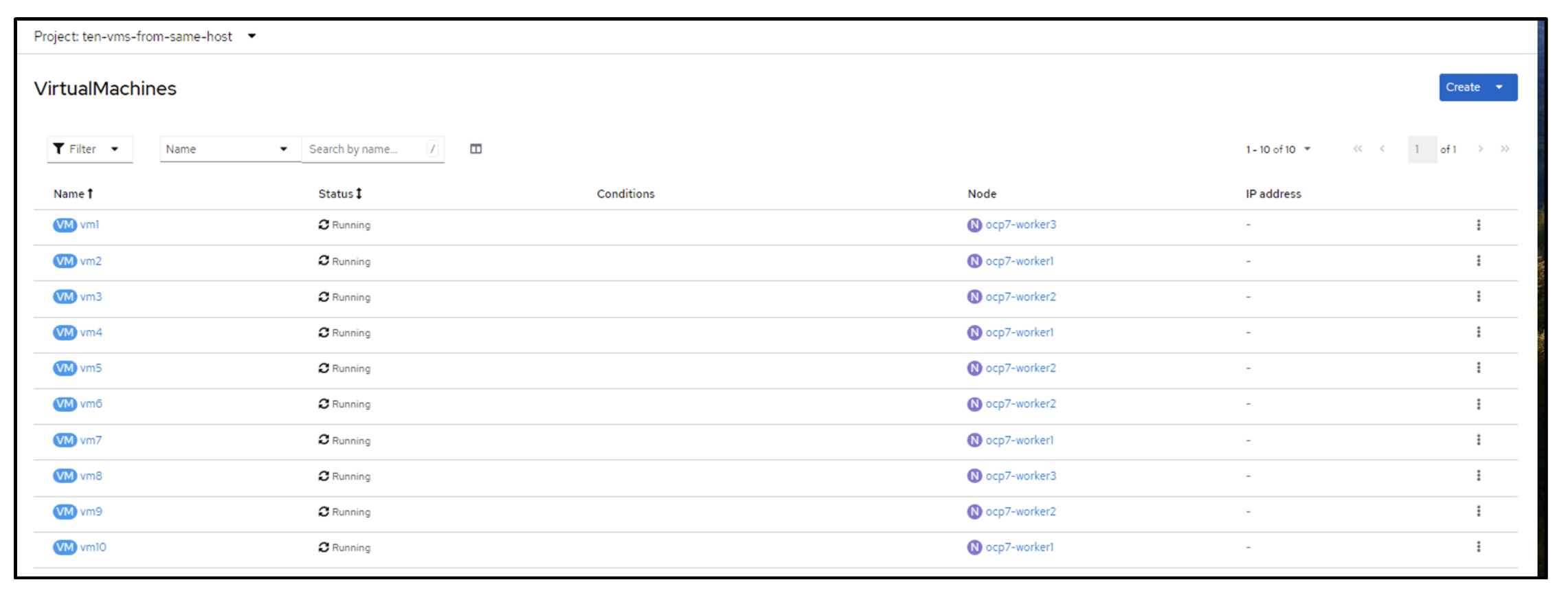Open the ocp7-worker1 node link for vm2
Screen dimensions: 1568x591
coord(1019,261)
